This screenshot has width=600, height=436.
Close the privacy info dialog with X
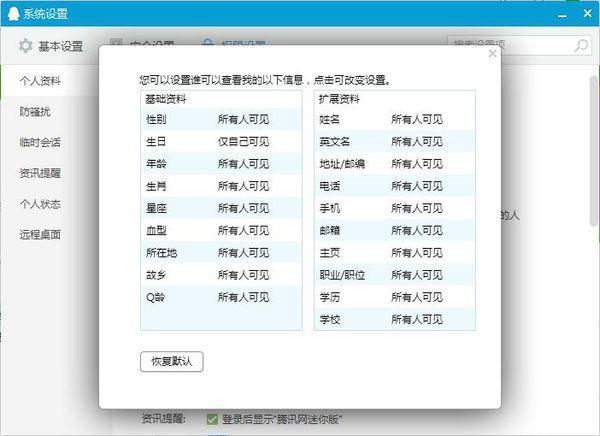click(x=492, y=54)
